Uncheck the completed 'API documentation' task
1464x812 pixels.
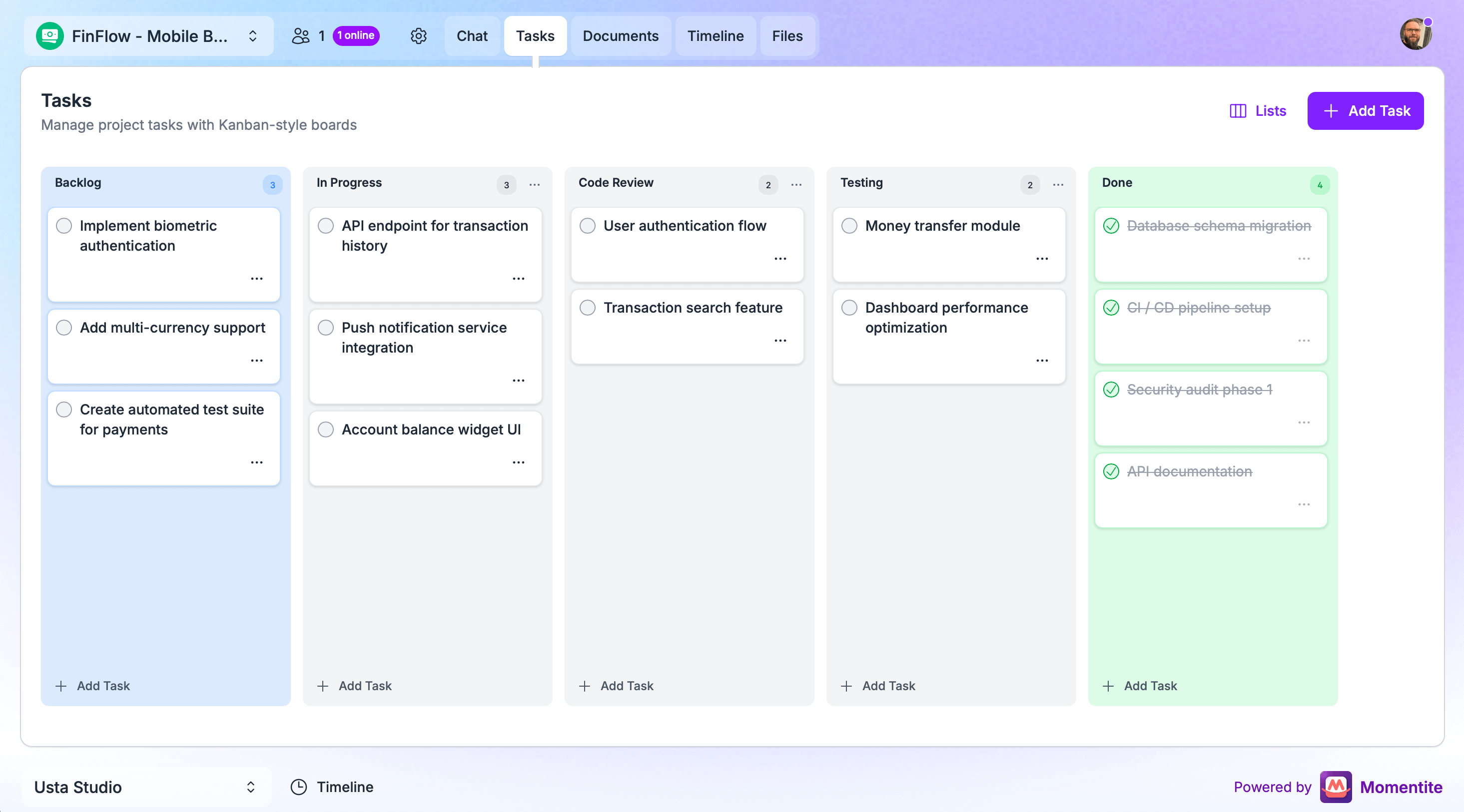(x=1112, y=471)
